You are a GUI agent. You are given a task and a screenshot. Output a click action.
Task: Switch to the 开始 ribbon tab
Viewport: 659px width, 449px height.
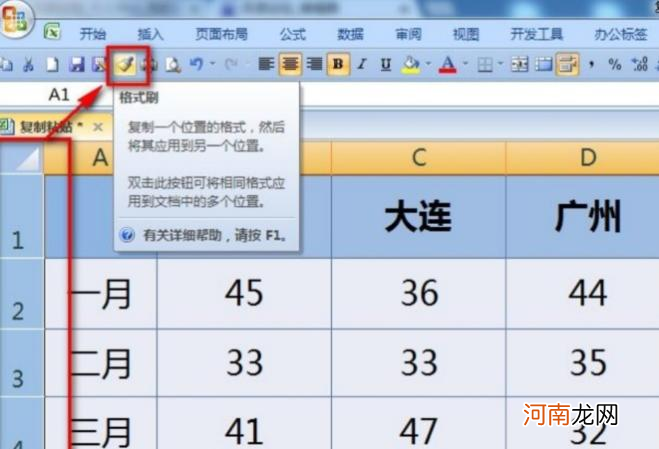coord(93,34)
